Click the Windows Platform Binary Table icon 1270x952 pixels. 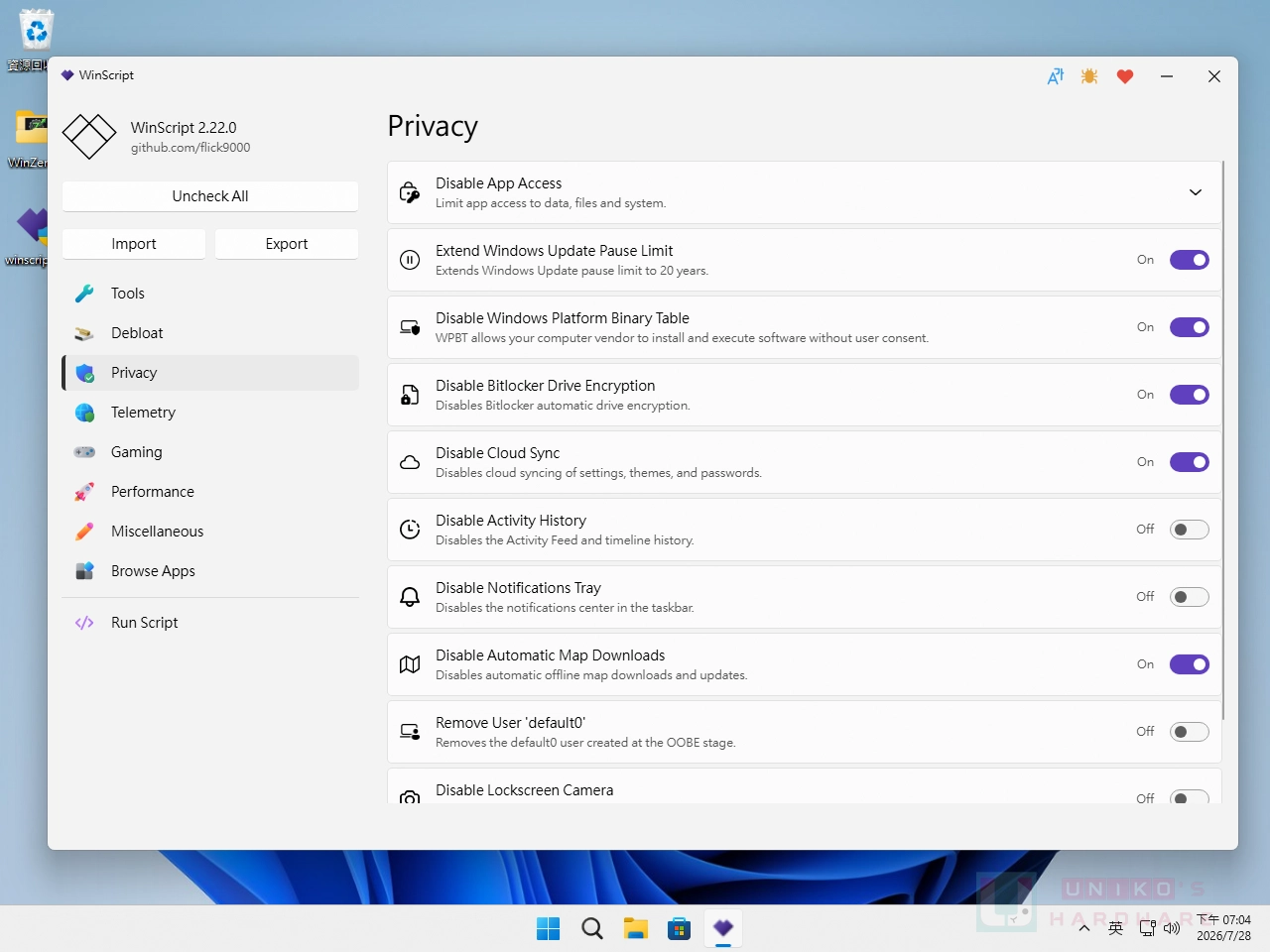pyautogui.click(x=410, y=327)
